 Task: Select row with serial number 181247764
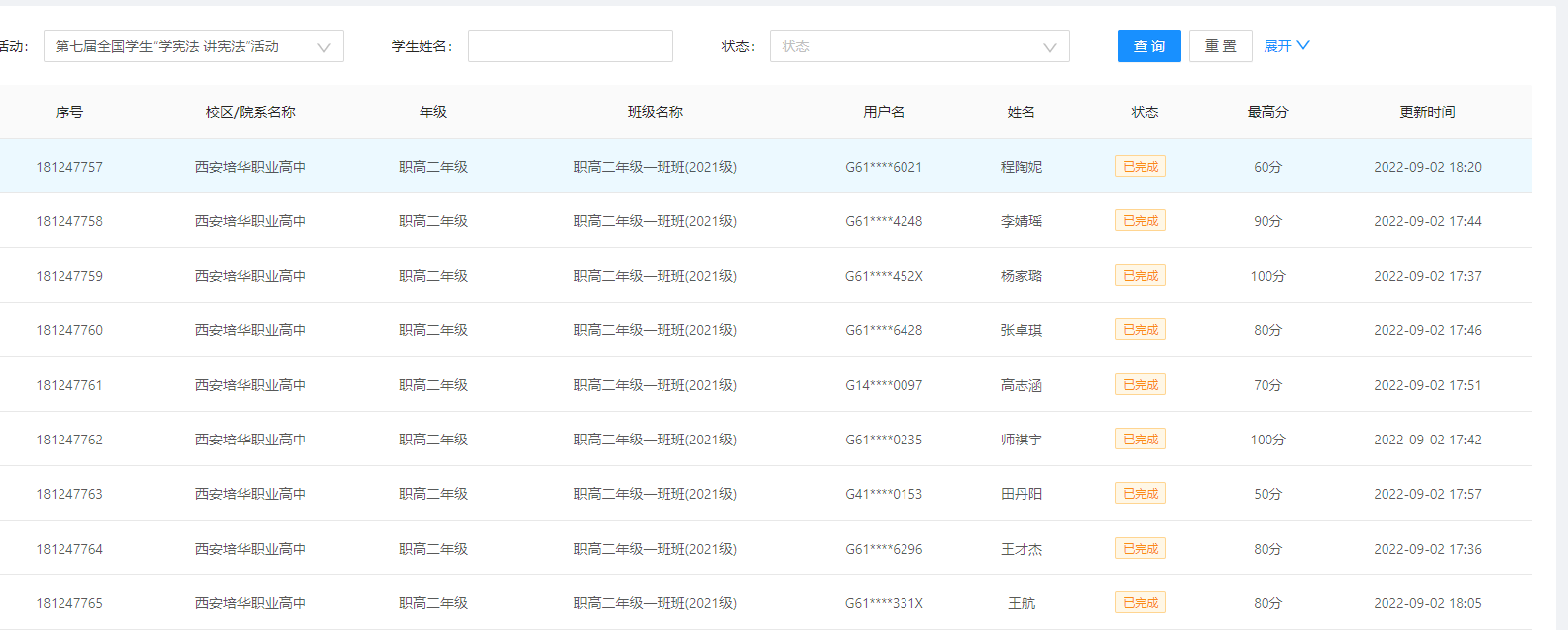pos(69,549)
